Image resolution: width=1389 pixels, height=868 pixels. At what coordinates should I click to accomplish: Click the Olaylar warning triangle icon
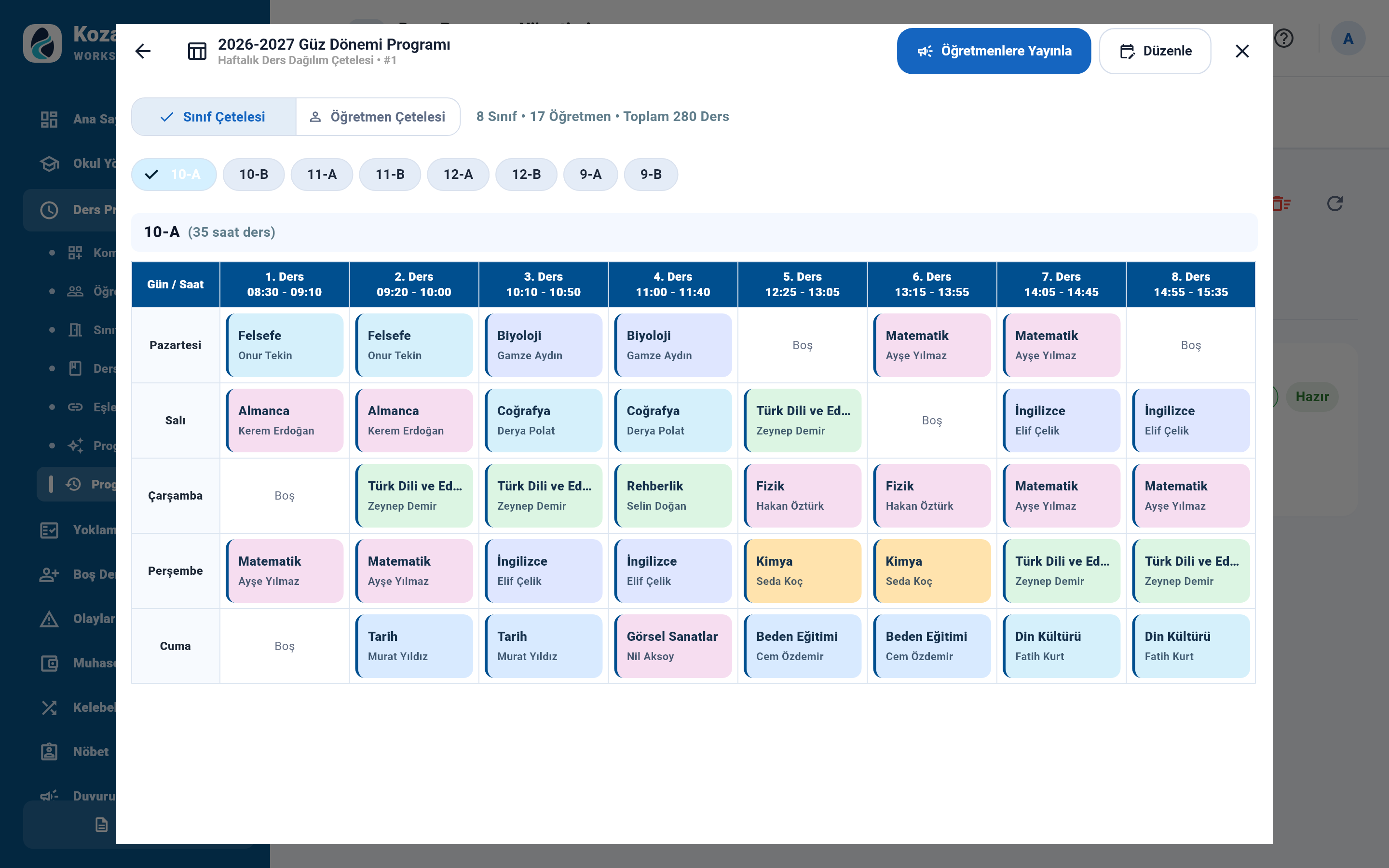pyautogui.click(x=49, y=619)
